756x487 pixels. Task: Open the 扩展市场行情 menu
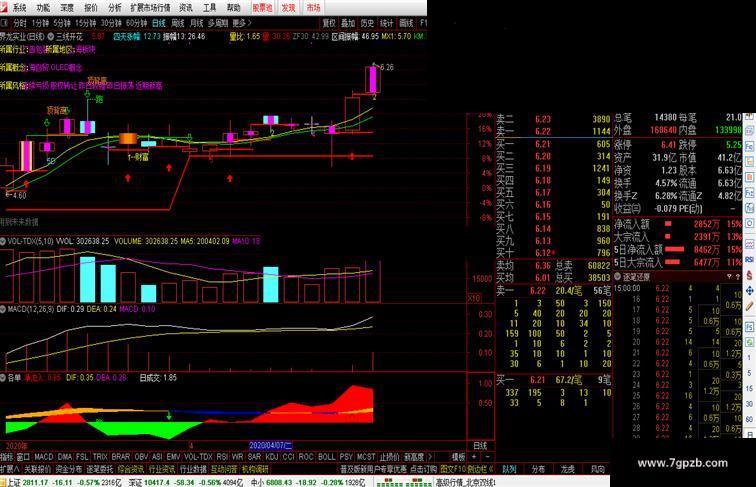click(x=150, y=8)
